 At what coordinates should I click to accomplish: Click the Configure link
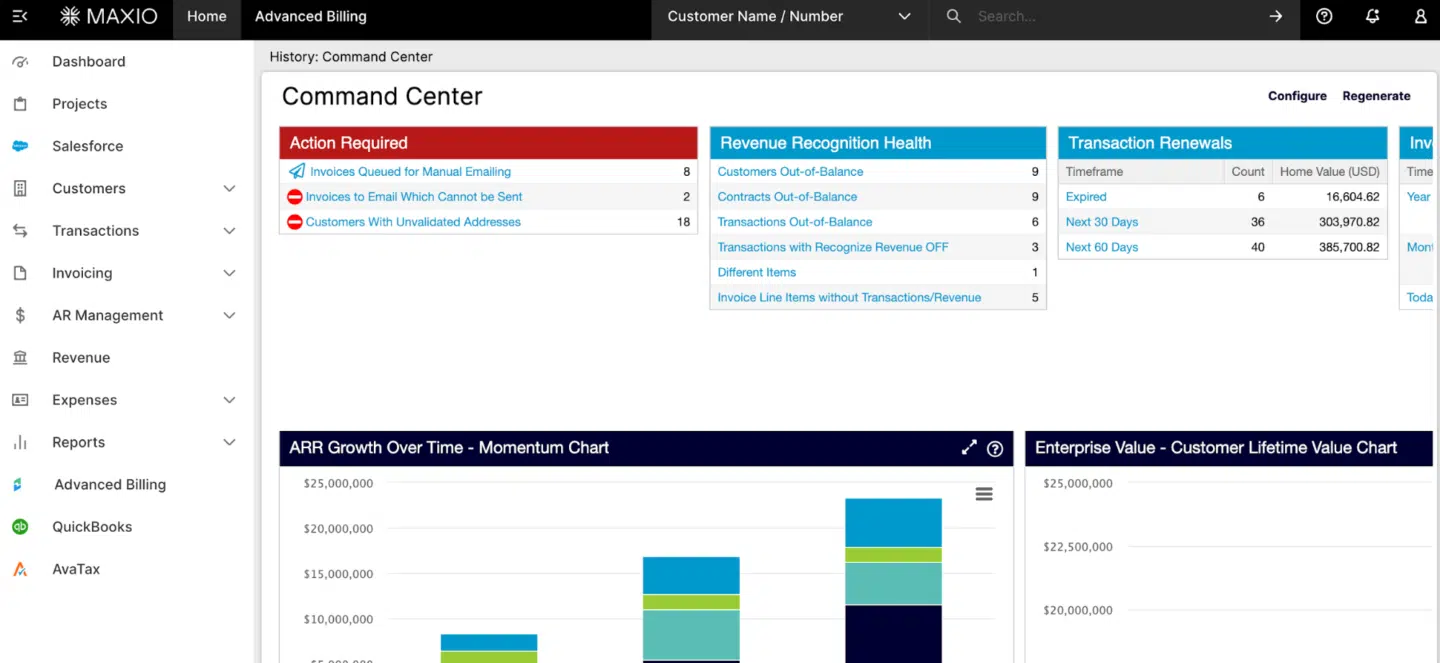pyautogui.click(x=1297, y=95)
